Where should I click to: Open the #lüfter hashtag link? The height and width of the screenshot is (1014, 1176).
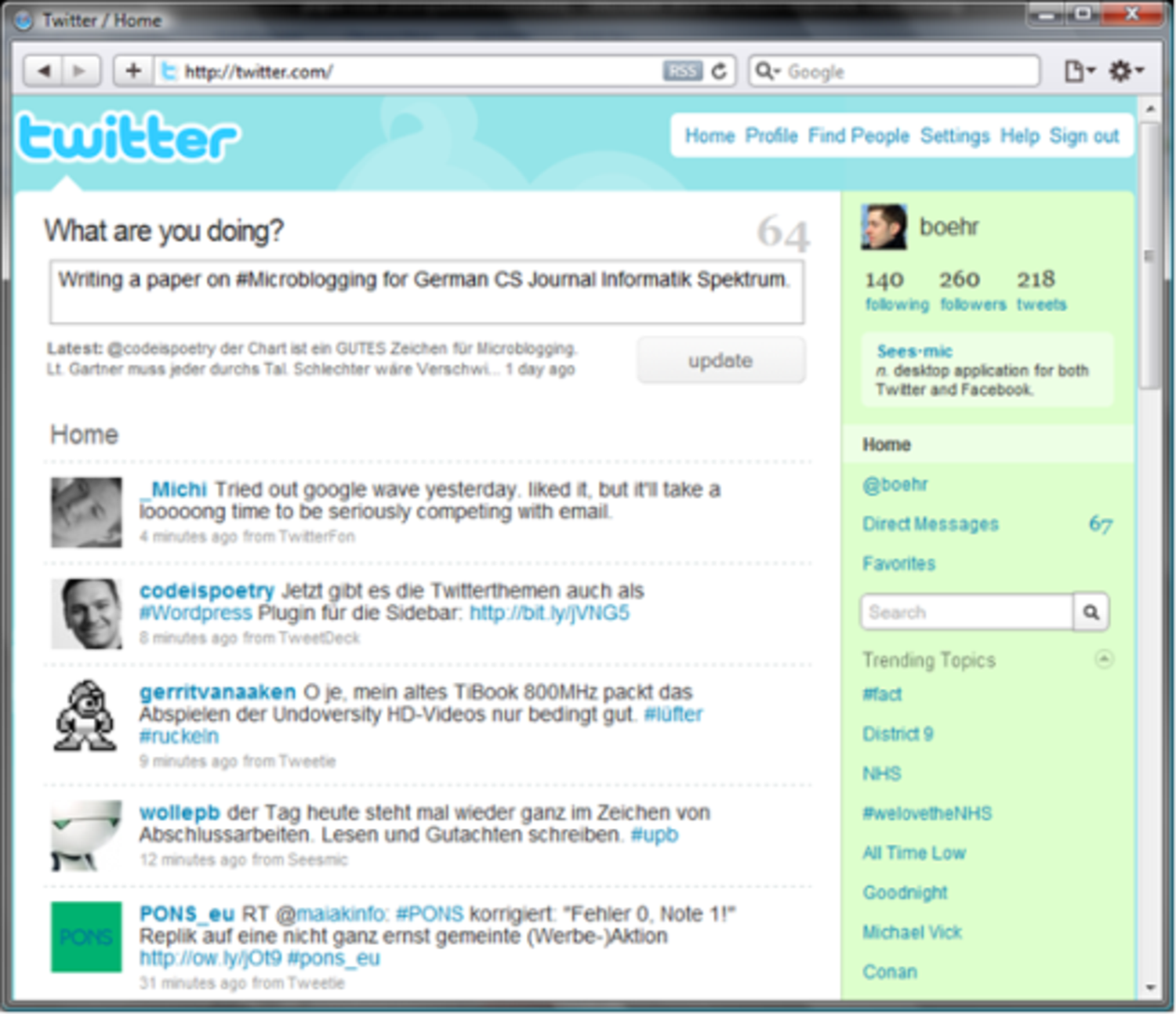[x=673, y=715]
